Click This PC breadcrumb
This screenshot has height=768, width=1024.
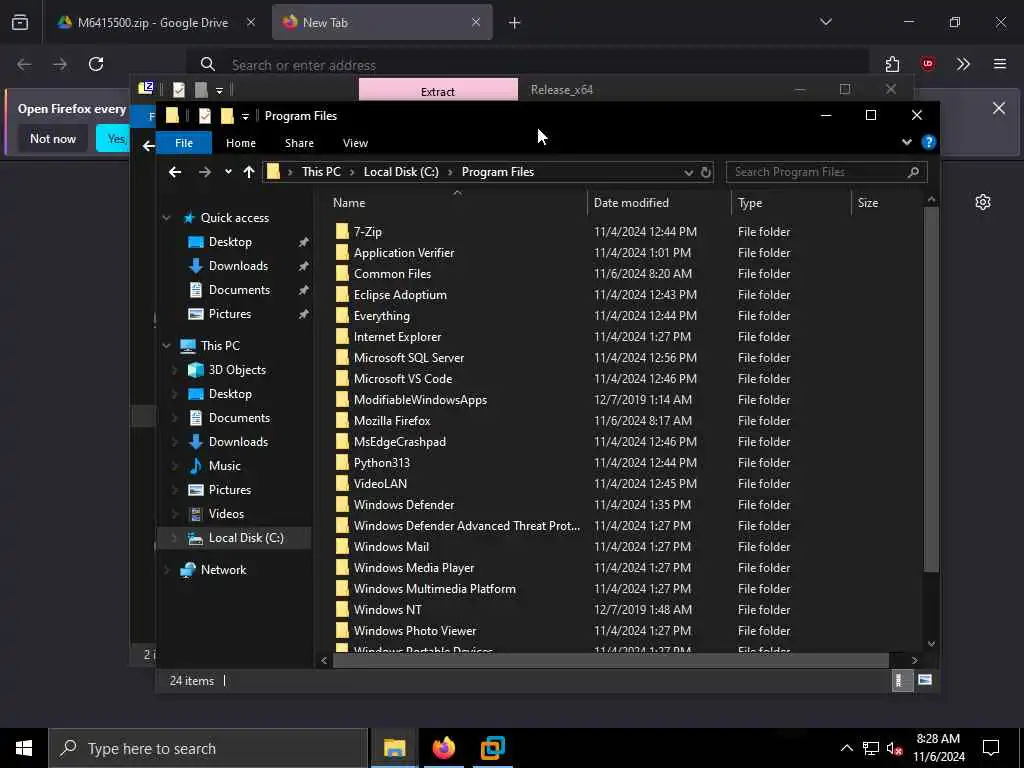coord(321,172)
